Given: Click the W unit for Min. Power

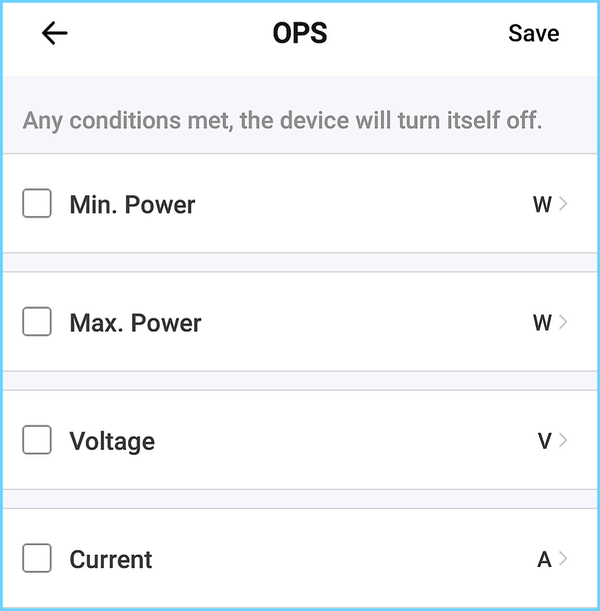Looking at the screenshot, I should click(542, 205).
